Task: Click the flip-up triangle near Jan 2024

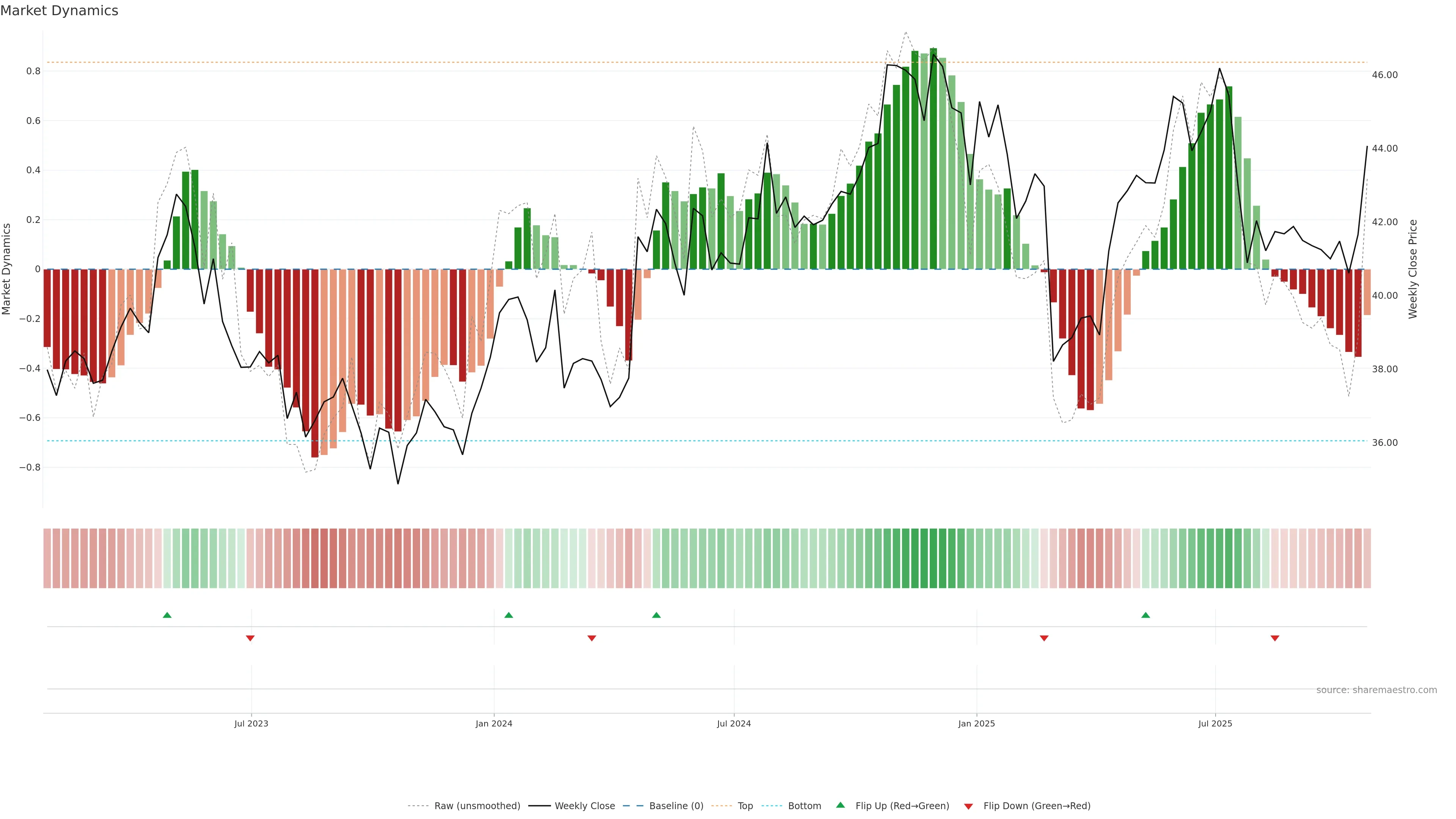Action: click(x=508, y=615)
